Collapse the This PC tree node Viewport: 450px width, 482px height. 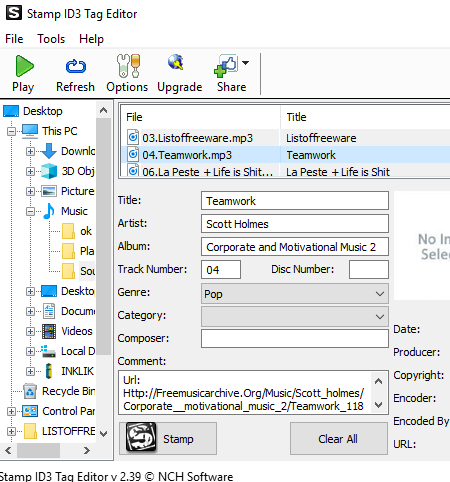pyautogui.click(x=11, y=131)
